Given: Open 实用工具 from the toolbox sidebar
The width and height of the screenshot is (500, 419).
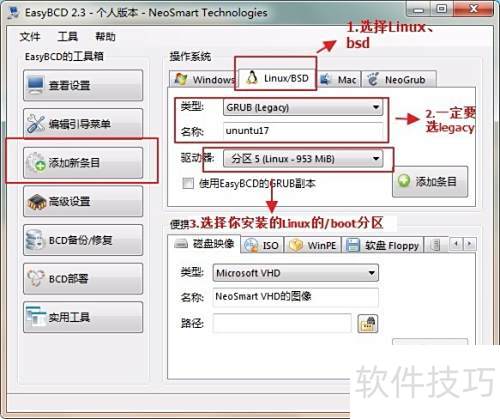Looking at the screenshot, I should [83, 317].
